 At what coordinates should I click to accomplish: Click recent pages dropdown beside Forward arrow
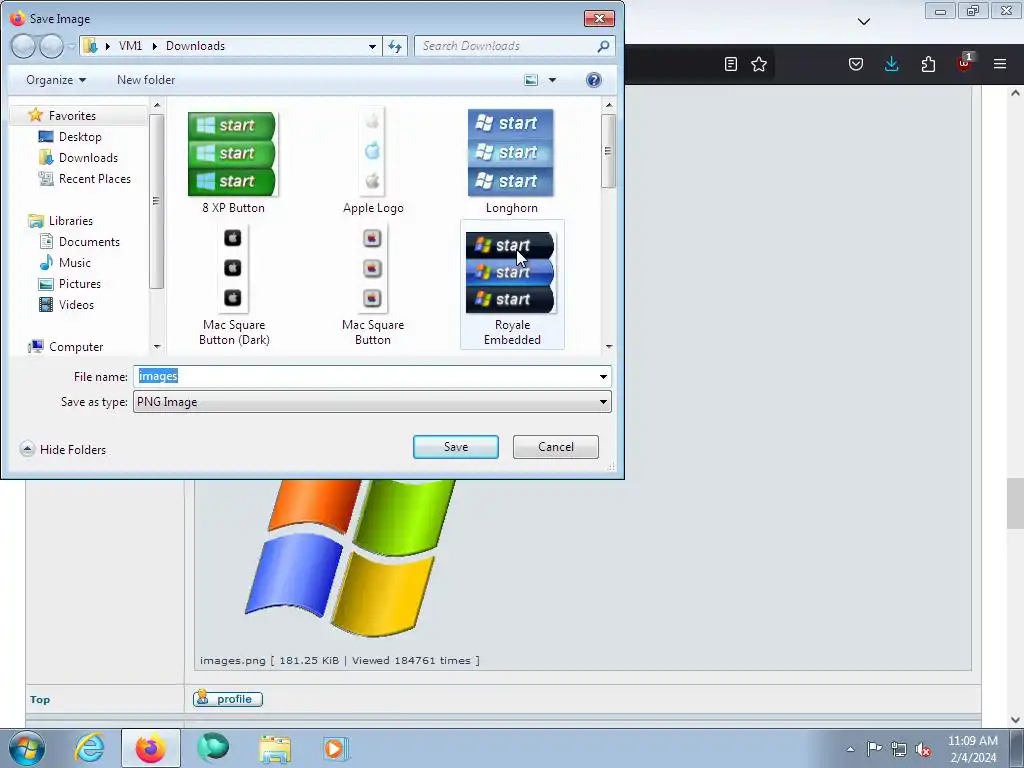pyautogui.click(x=71, y=46)
